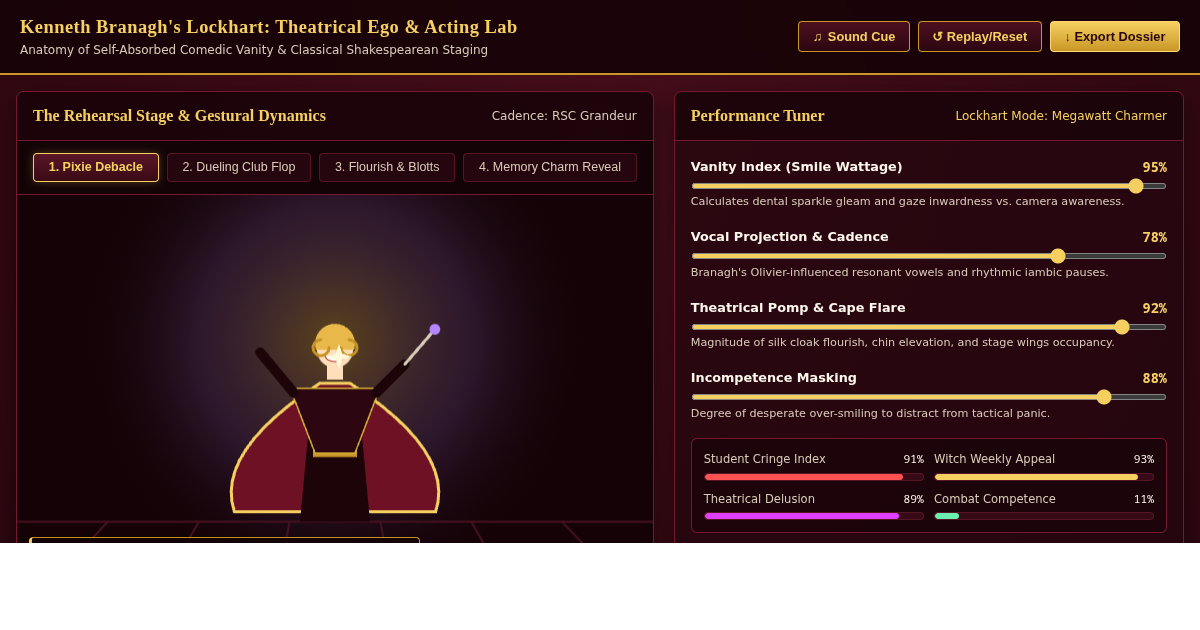Click the subtitle 'Anatomy of Self-Absorbed Comedic Vanity'
Image resolution: width=1200 pixels, height=630 pixels.
tap(254, 50)
